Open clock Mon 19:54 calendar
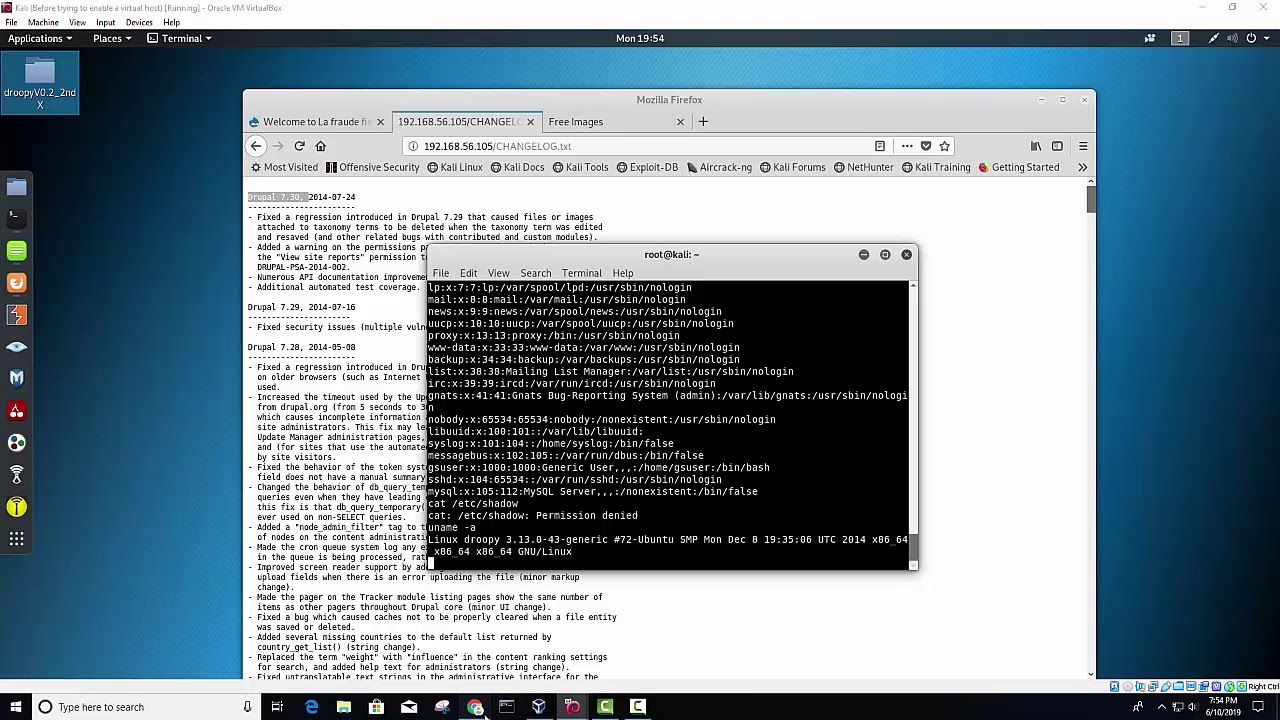 click(640, 38)
